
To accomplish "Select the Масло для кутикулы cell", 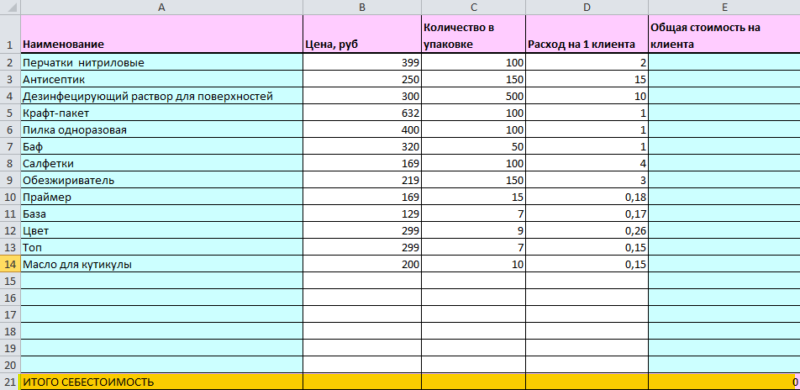I will tap(161, 264).
